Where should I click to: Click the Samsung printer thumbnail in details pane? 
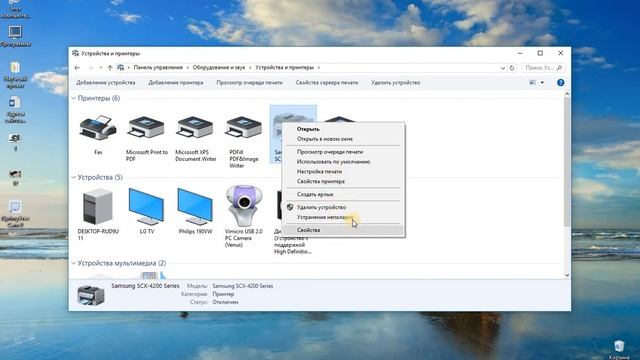91,295
